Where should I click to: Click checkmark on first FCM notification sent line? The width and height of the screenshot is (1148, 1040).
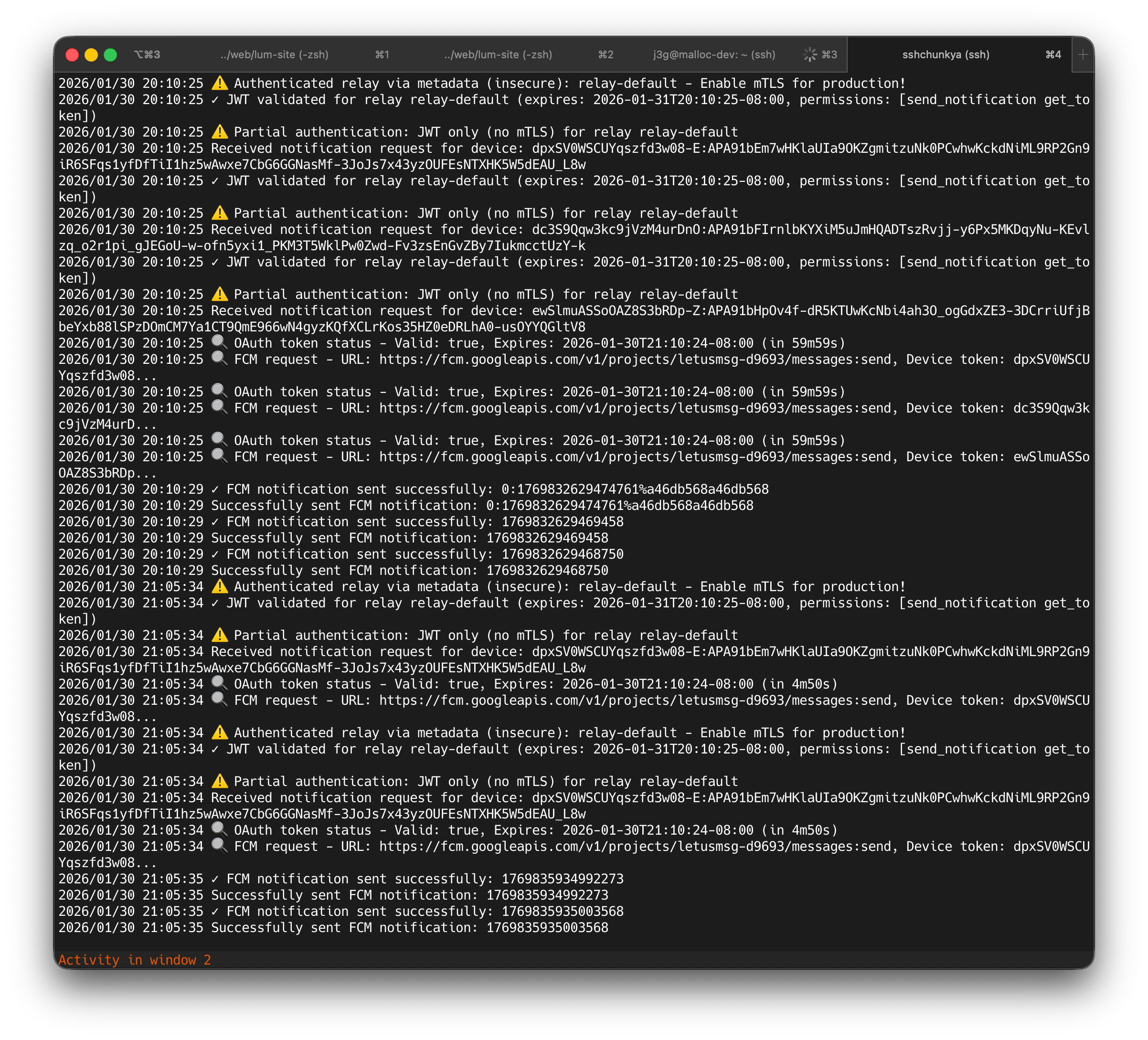[x=215, y=489]
